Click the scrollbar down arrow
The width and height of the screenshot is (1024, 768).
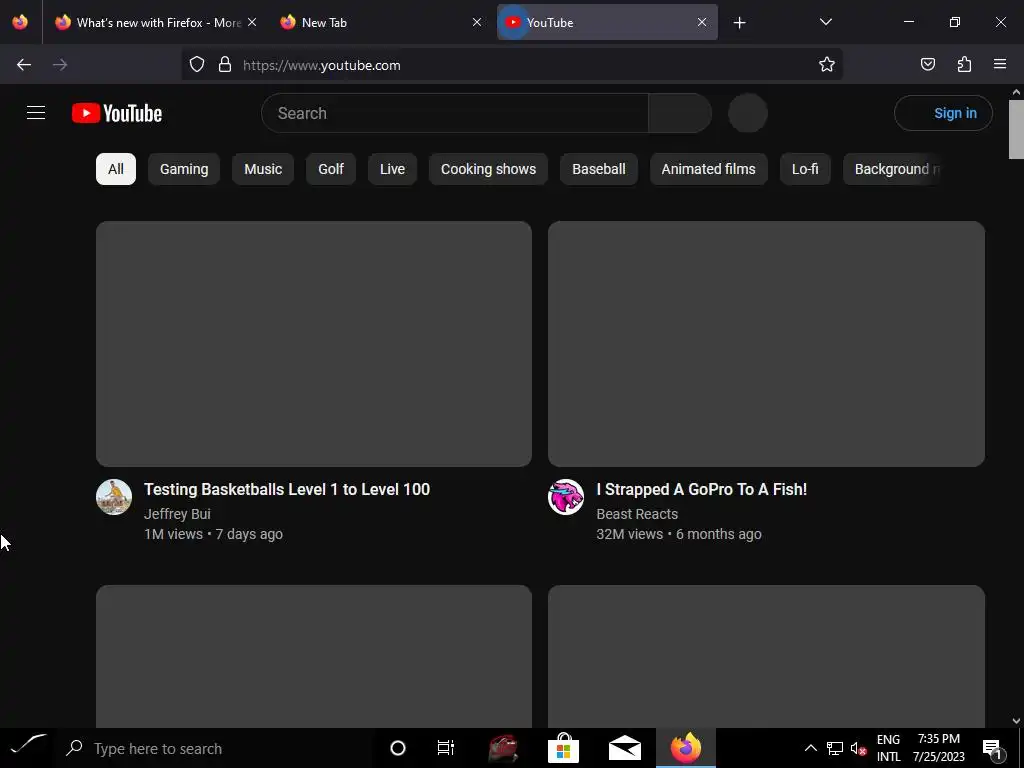pyautogui.click(x=1016, y=721)
